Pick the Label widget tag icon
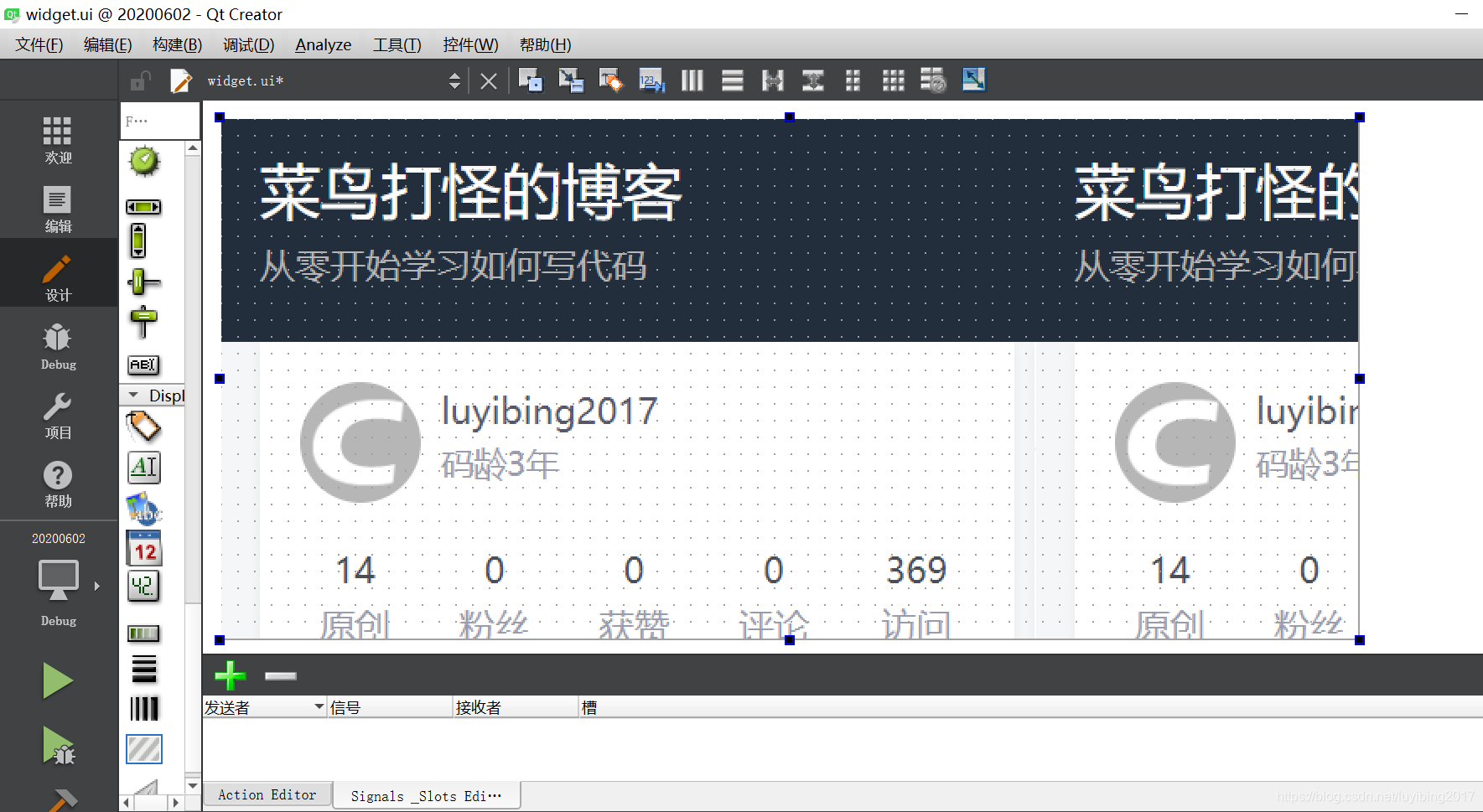This screenshot has height=812, width=1483. click(x=143, y=427)
